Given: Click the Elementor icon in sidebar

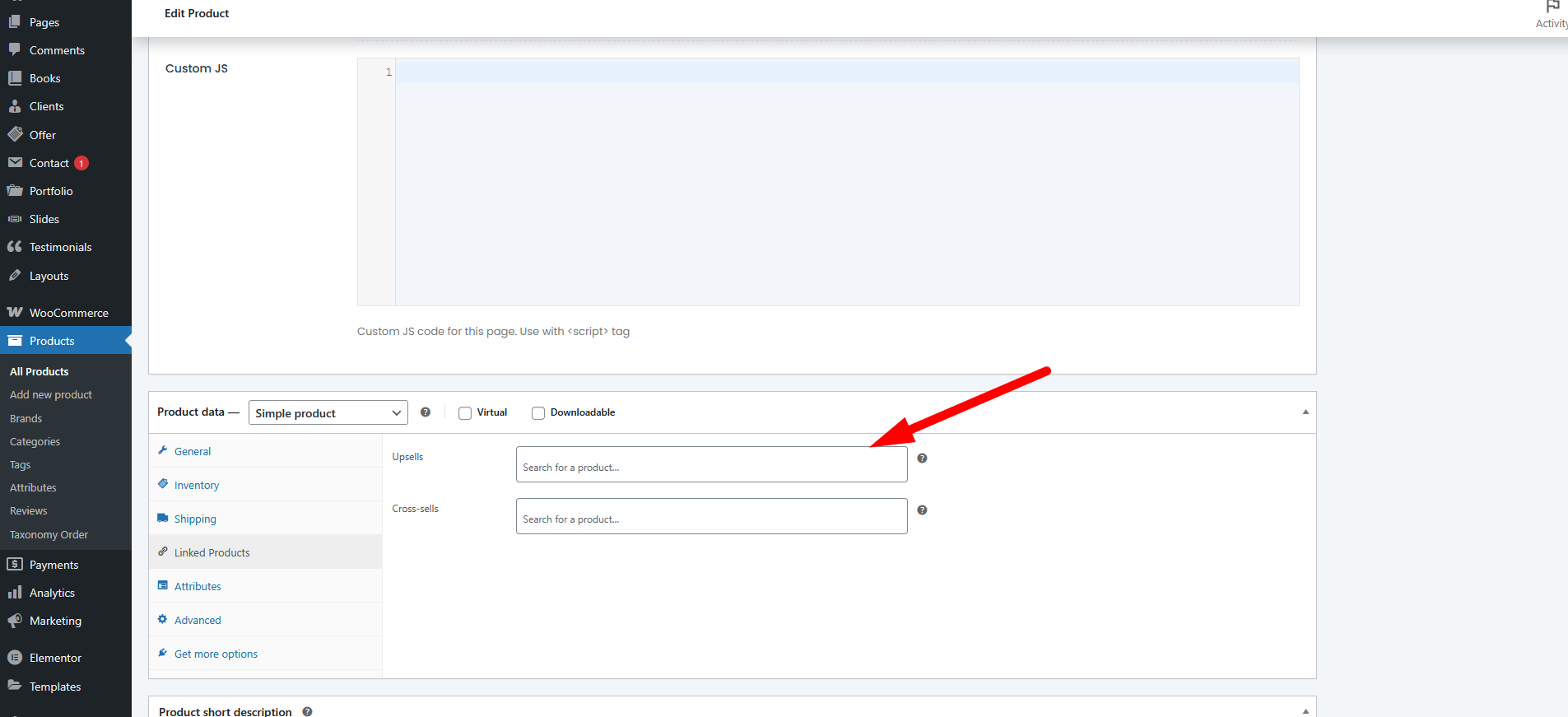Looking at the screenshot, I should tap(15, 658).
